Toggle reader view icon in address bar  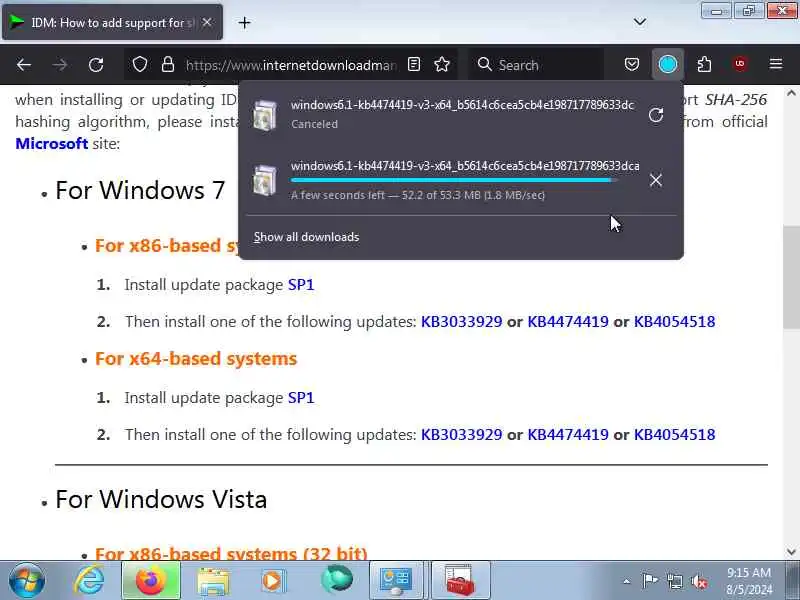414,65
